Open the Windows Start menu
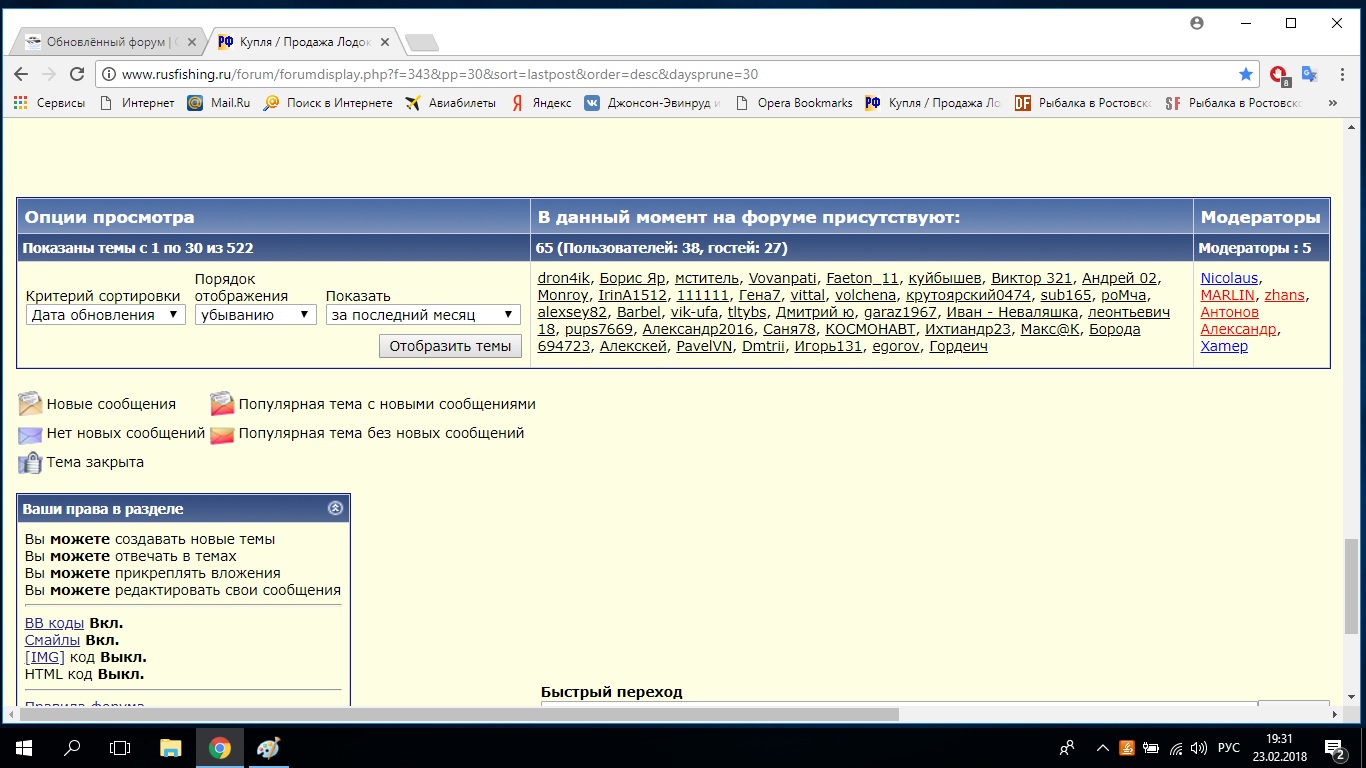This screenshot has width=1366, height=768. (23, 747)
